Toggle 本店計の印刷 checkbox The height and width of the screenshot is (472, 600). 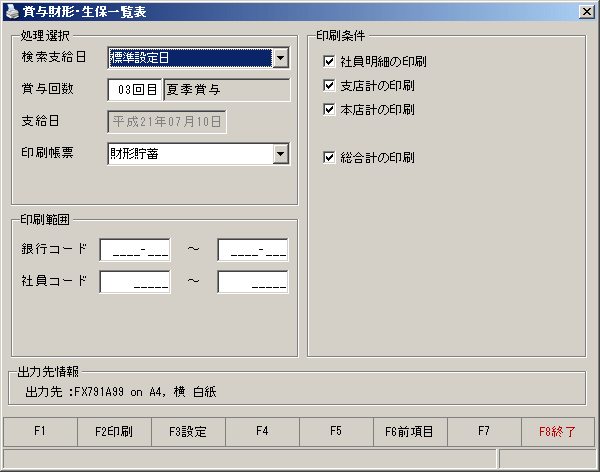pos(329,109)
